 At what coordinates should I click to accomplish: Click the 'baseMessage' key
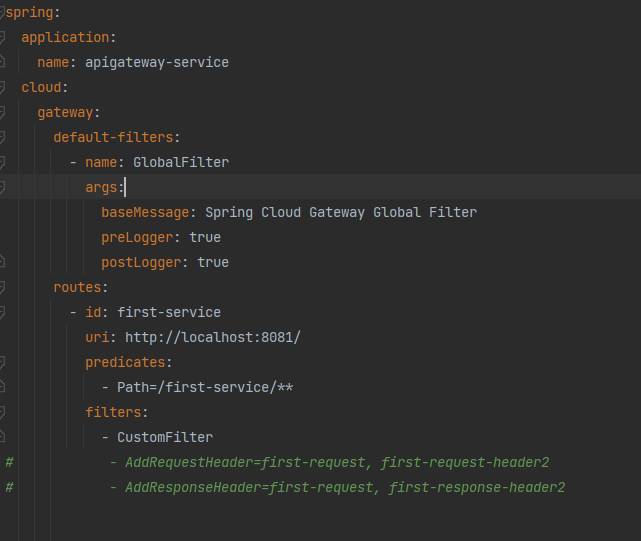click(x=146, y=213)
